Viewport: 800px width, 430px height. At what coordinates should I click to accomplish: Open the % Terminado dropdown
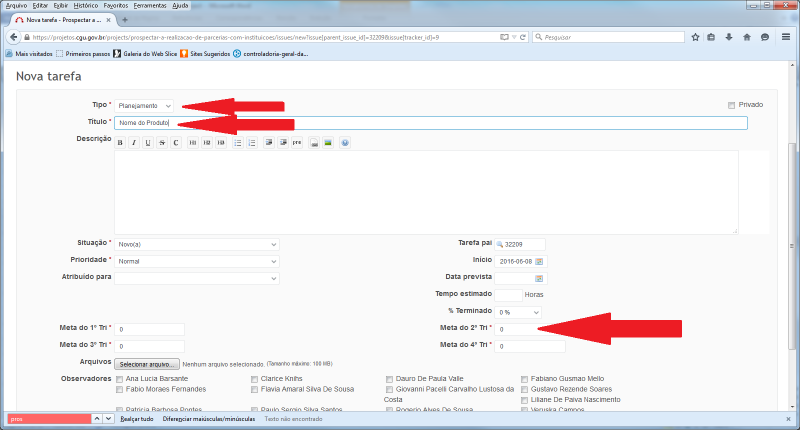517,312
